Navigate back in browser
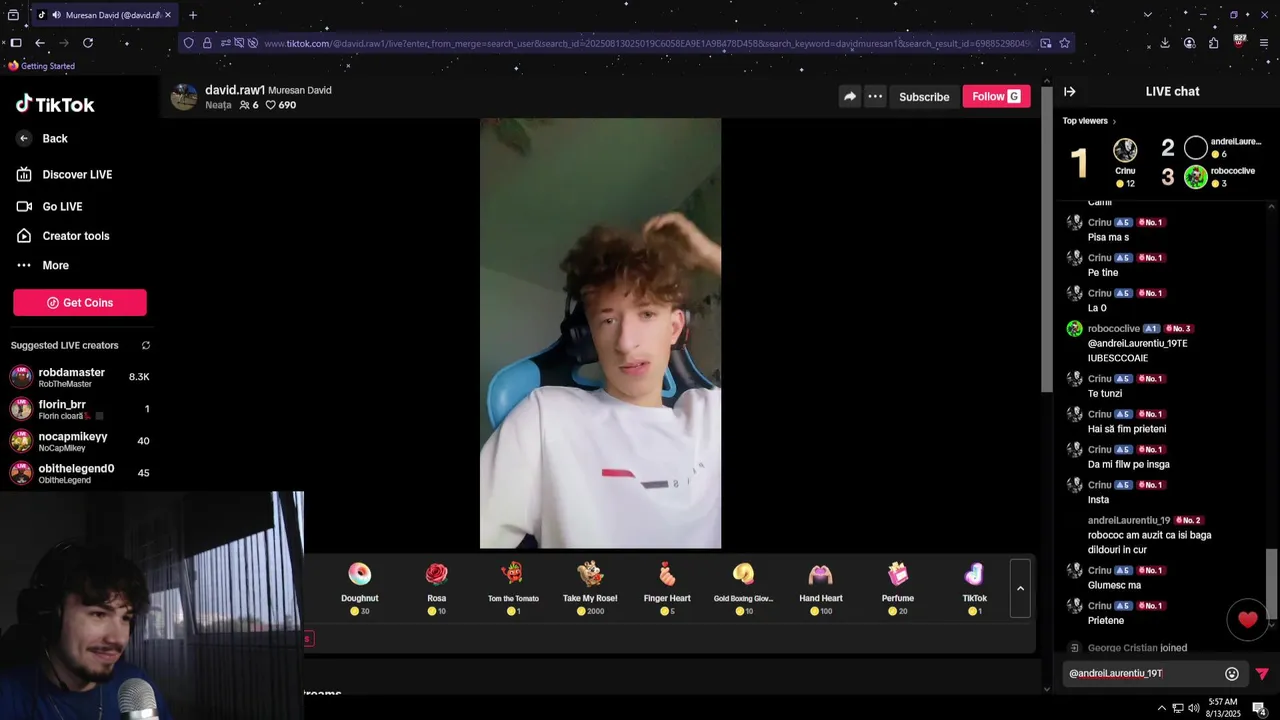The height and width of the screenshot is (720, 1280). coord(40,43)
